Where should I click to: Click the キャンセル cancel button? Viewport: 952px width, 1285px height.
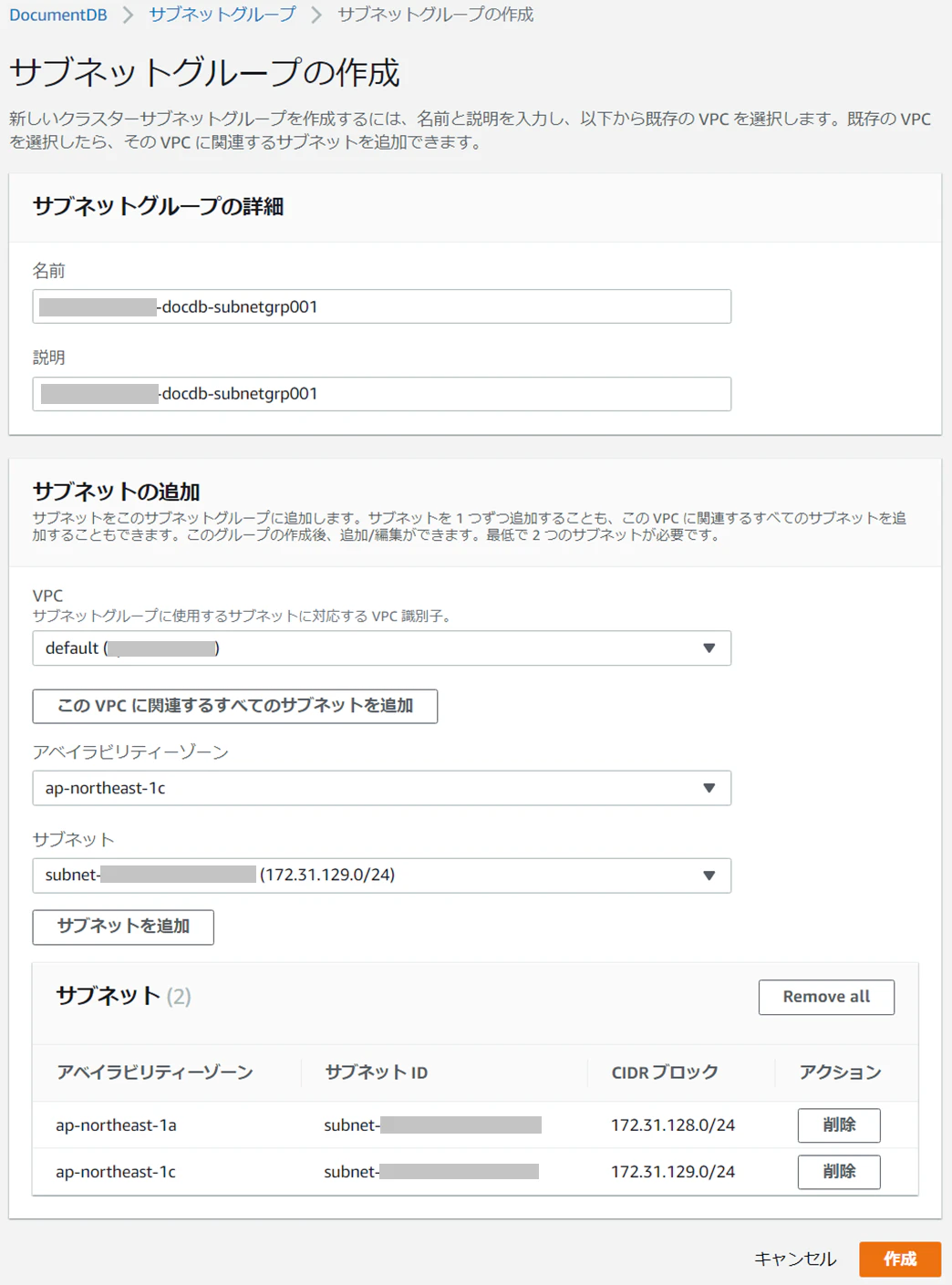pos(795,1259)
